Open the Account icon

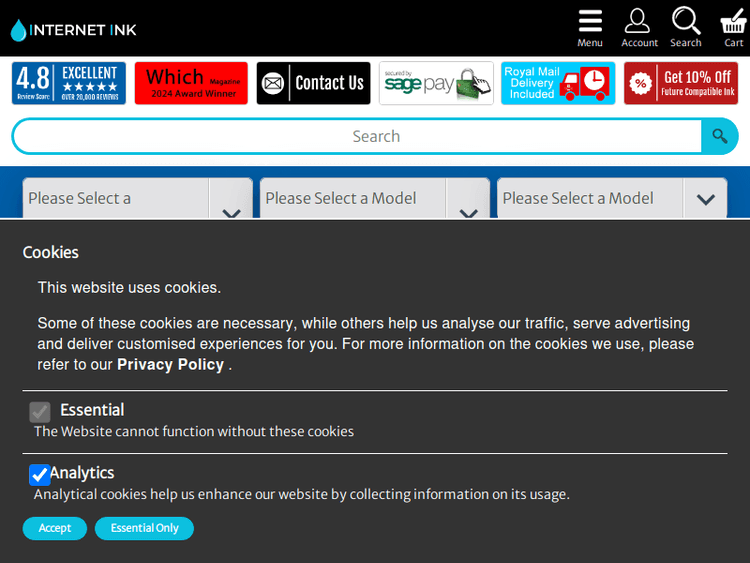638,27
